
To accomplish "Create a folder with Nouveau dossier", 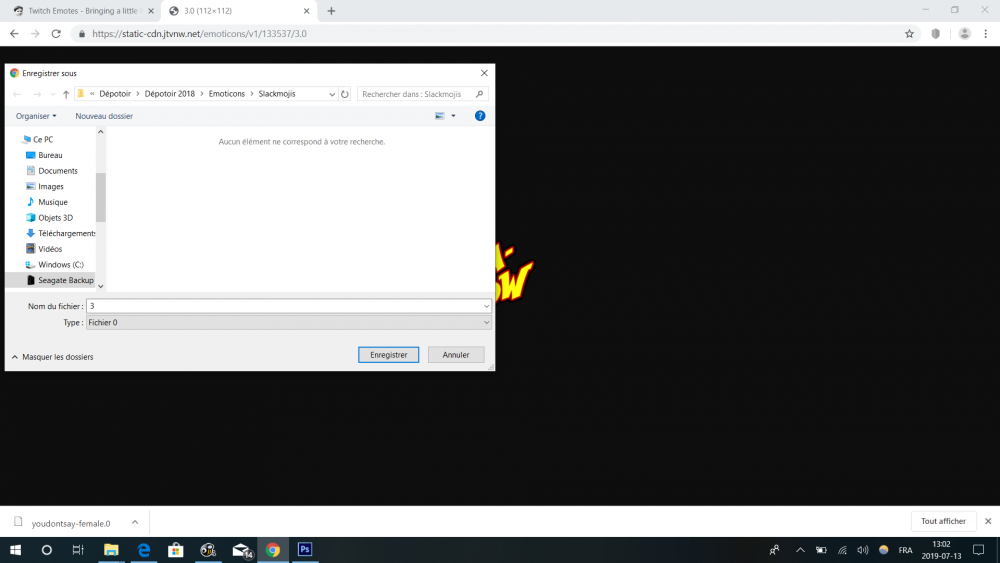I will tap(104, 116).
